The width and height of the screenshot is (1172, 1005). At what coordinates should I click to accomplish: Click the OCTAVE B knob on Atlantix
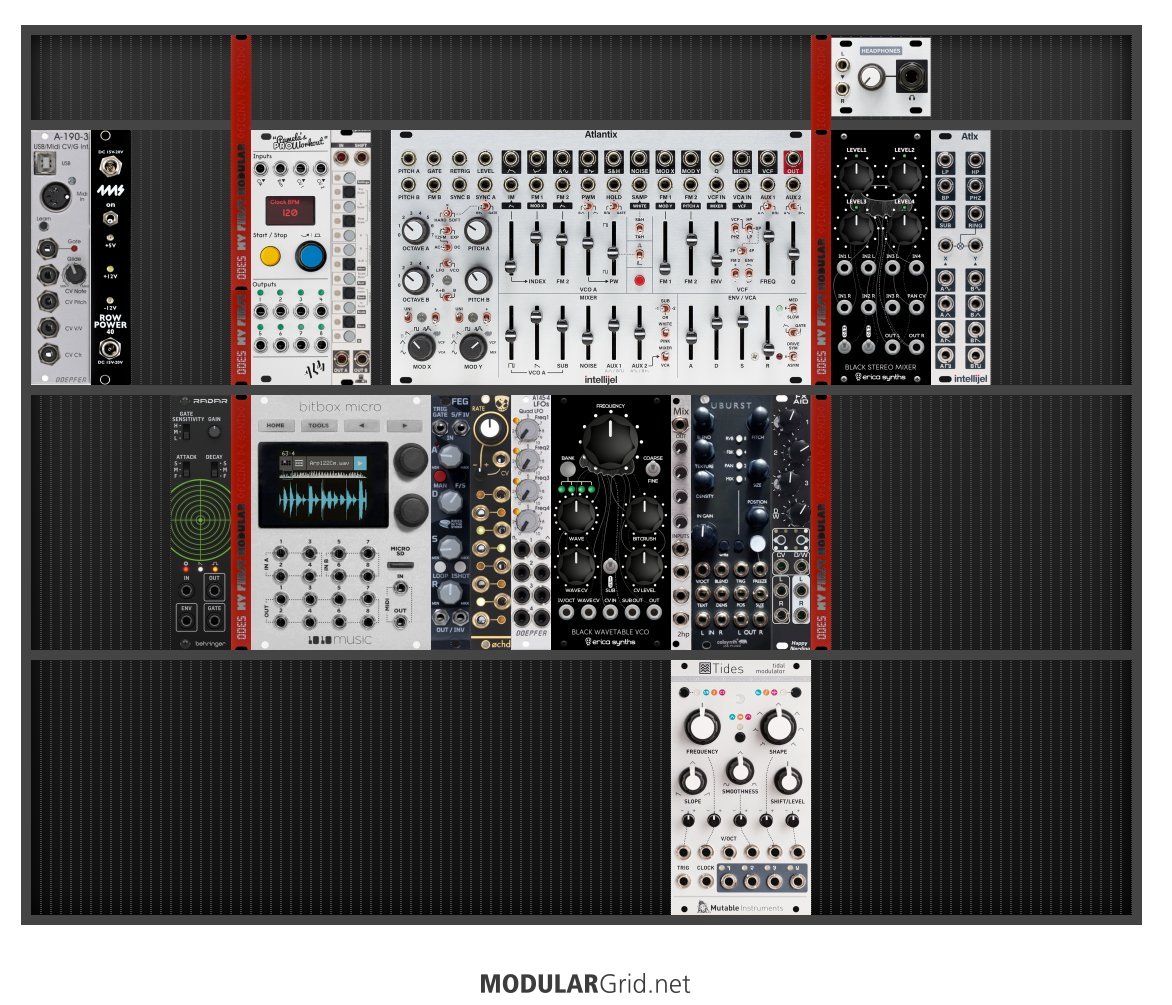coord(416,281)
